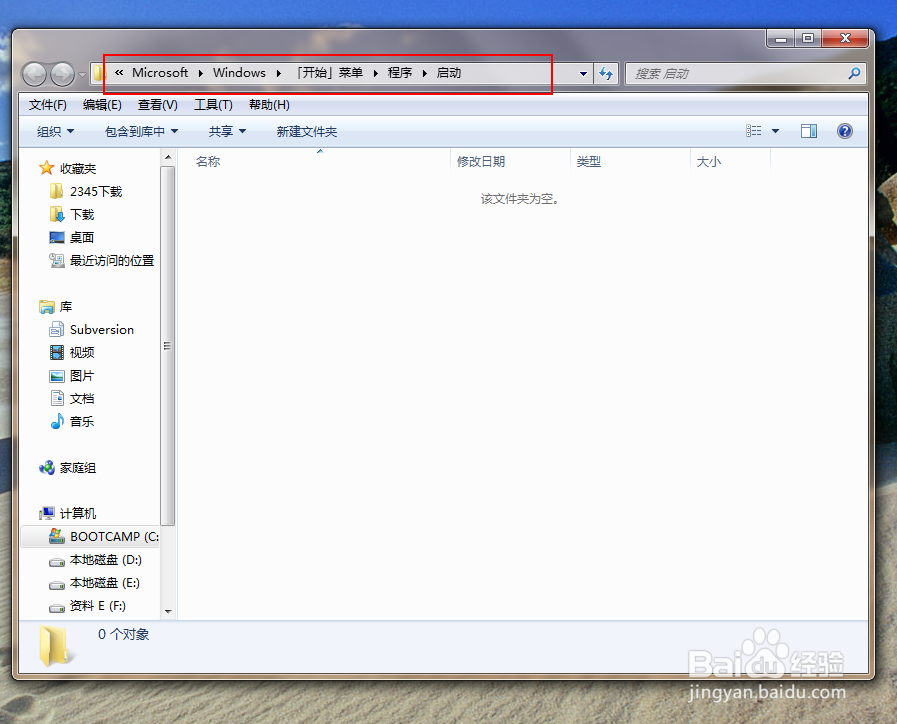The image size is (897, 724).
Task: Change view using the view icon
Action: point(753,131)
